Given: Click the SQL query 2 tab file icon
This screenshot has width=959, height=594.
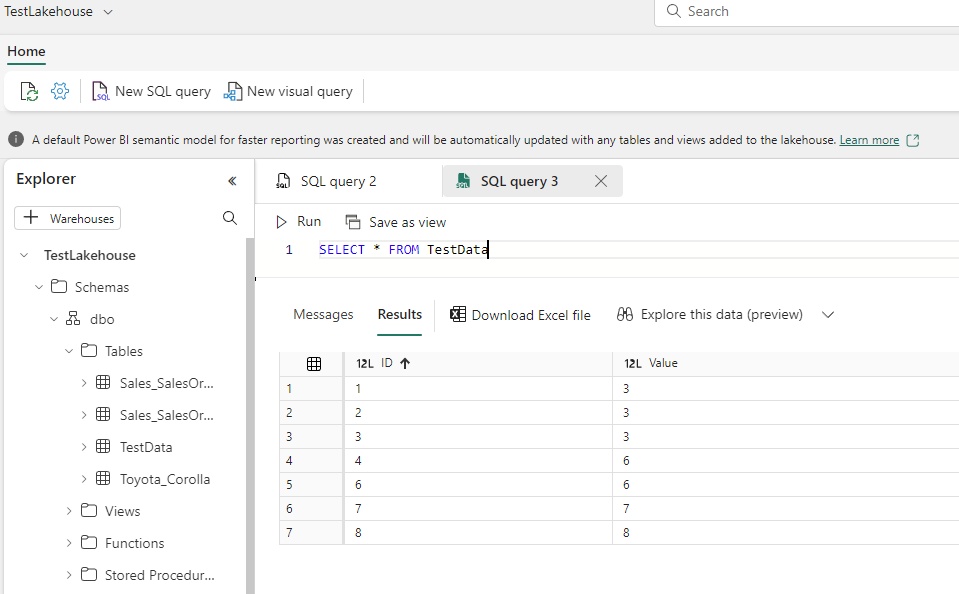Looking at the screenshot, I should pos(283,181).
